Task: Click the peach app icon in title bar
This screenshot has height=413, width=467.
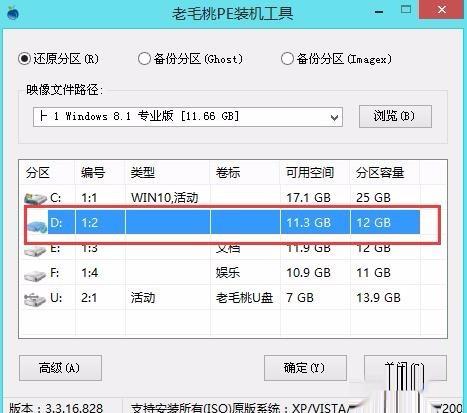Action: 13,13
